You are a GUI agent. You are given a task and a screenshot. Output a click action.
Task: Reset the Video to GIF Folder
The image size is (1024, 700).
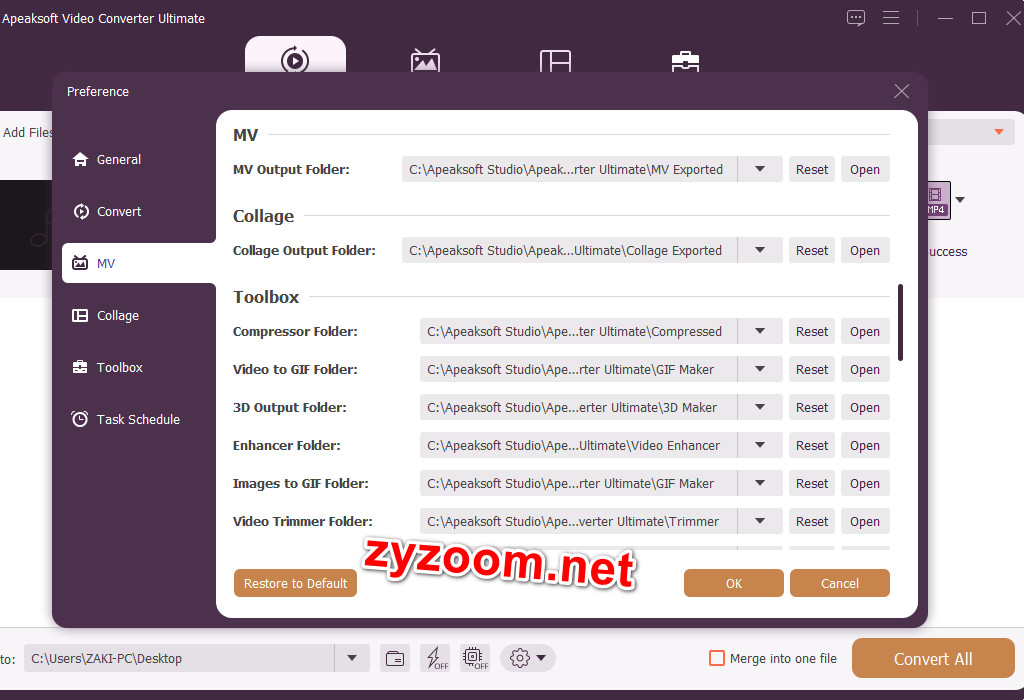[812, 369]
